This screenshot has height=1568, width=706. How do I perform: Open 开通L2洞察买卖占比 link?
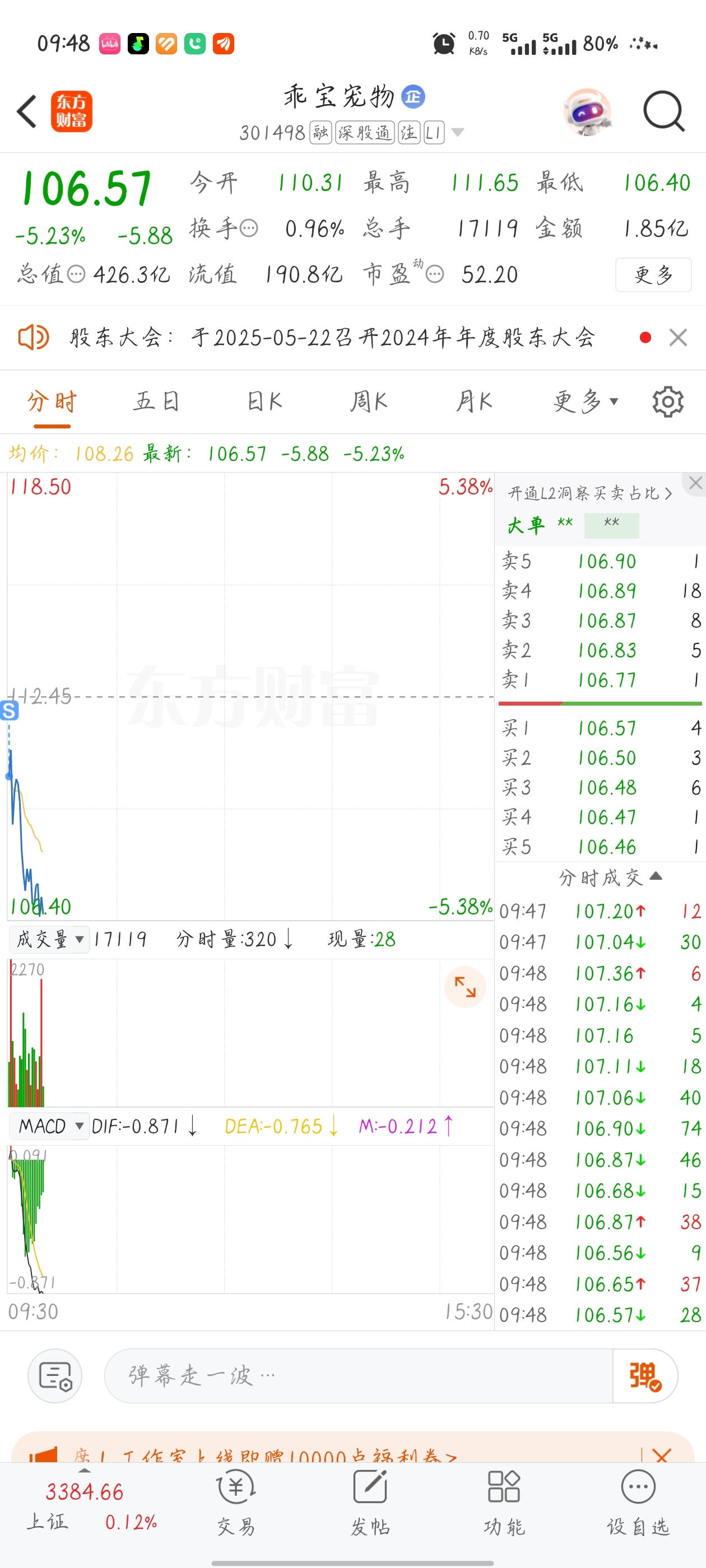tap(589, 493)
